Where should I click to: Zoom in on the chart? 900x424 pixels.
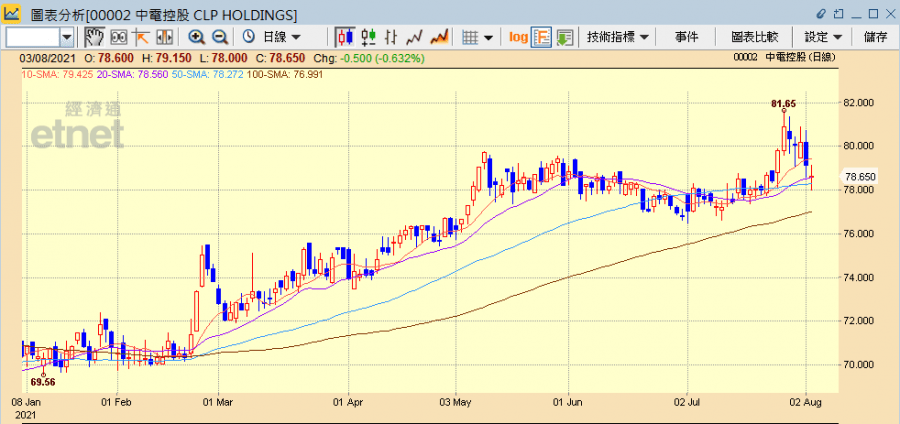(197, 37)
